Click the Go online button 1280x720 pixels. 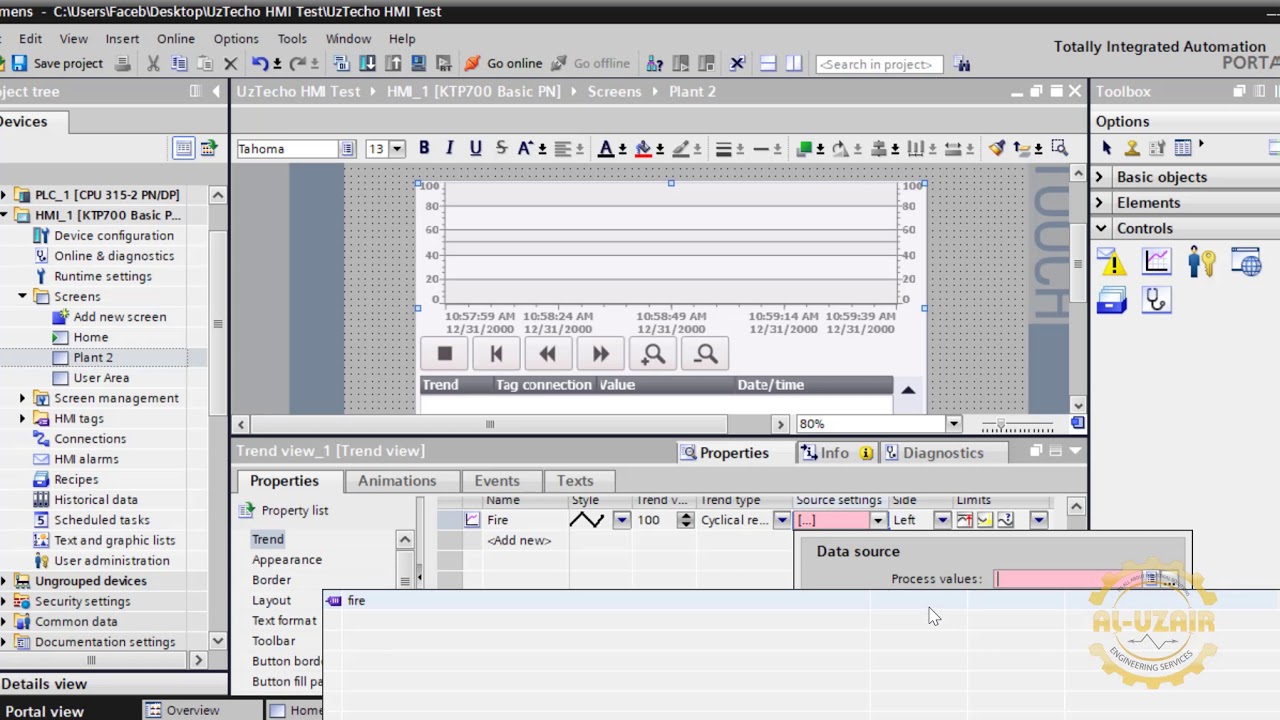[x=503, y=63]
